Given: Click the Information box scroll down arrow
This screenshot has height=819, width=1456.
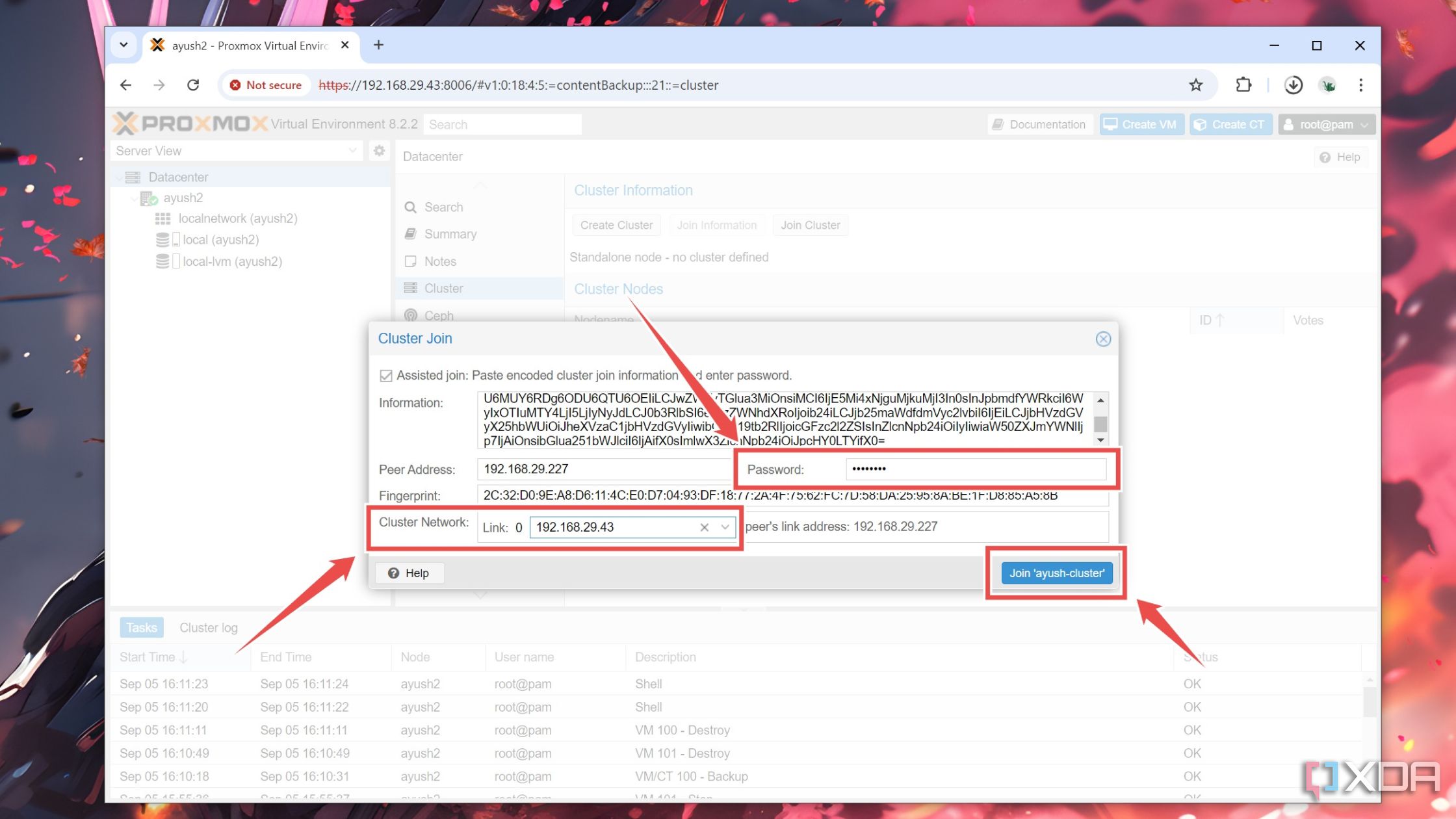Looking at the screenshot, I should click(x=1100, y=440).
